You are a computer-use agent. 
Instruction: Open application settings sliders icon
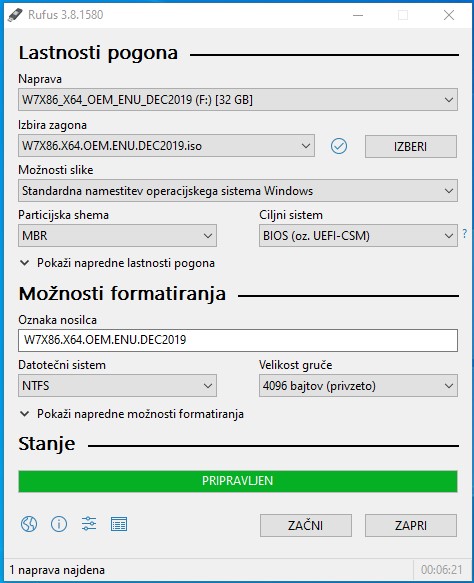click(89, 524)
